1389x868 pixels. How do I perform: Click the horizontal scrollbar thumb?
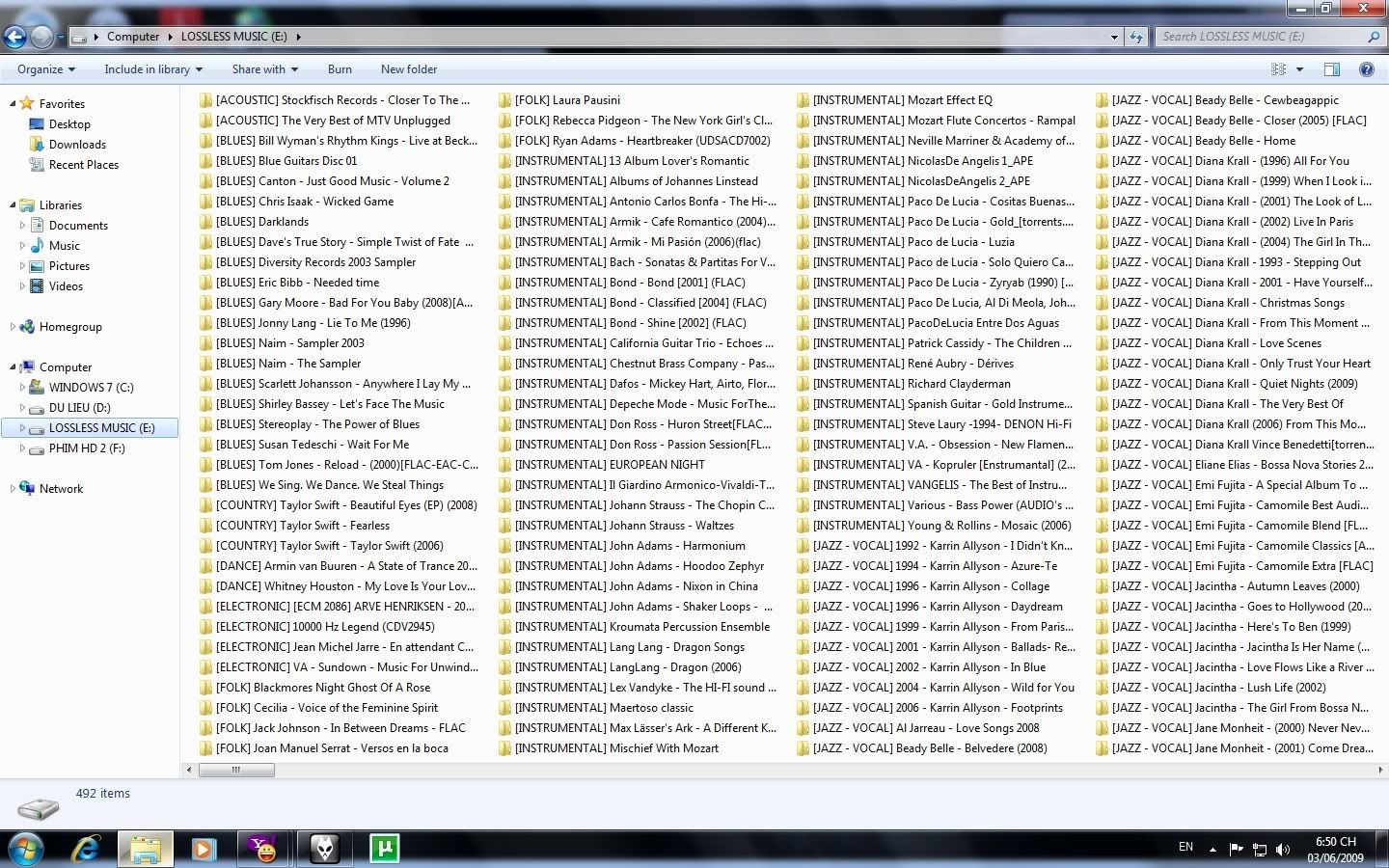pyautogui.click(x=236, y=770)
